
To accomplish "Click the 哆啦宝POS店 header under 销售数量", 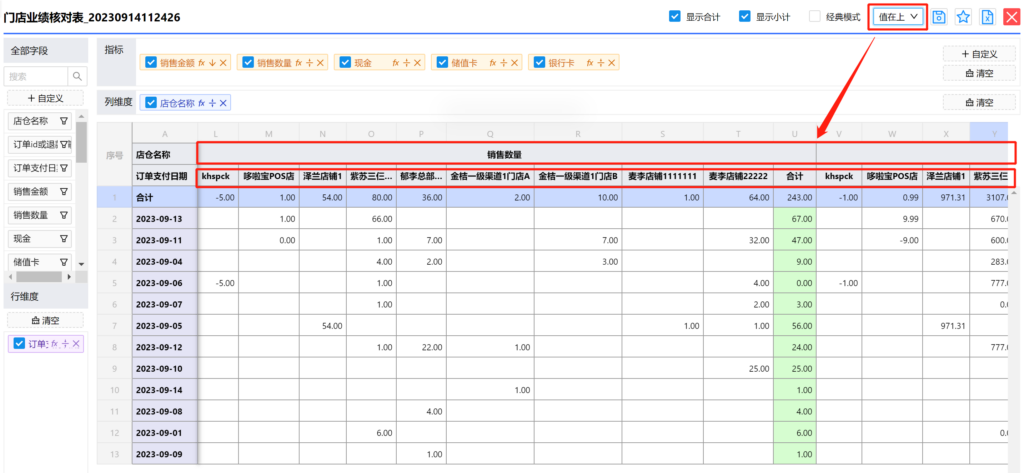I will (268, 176).
